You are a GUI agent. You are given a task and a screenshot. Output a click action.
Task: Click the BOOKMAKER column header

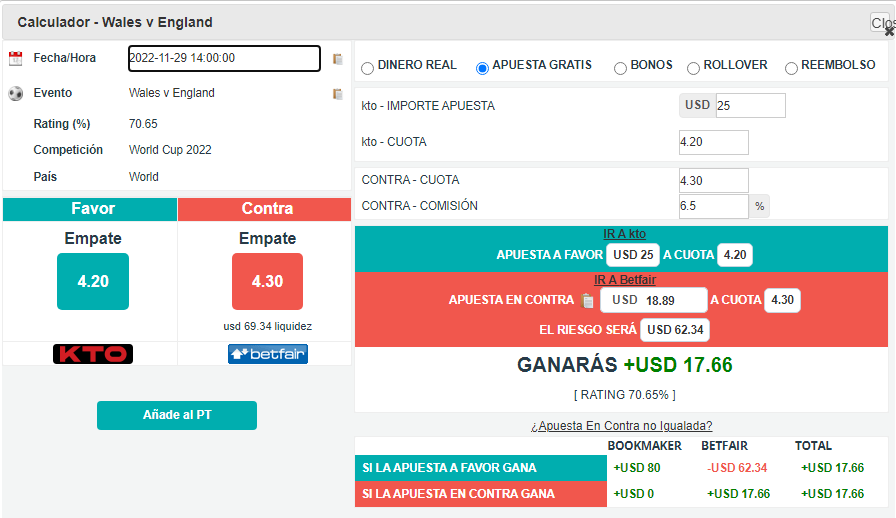point(645,446)
